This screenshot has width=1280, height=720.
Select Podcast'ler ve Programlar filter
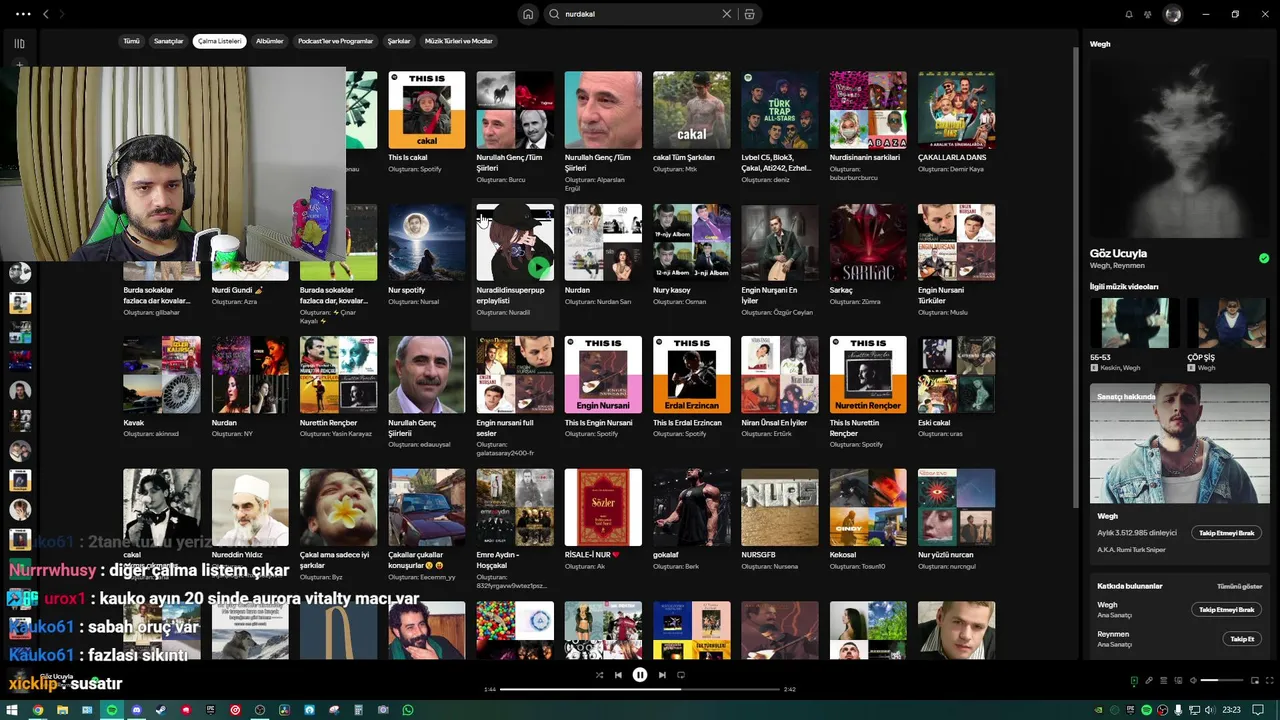click(335, 41)
